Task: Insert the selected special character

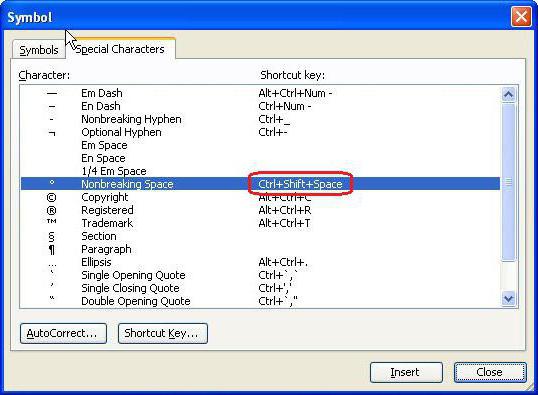Action: [406, 372]
